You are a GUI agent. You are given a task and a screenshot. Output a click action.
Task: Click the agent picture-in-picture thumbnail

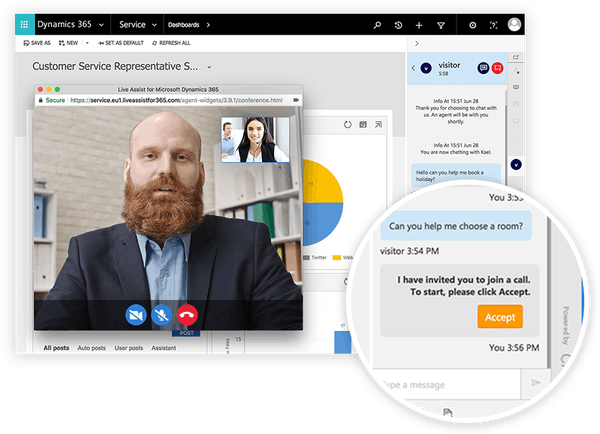tap(255, 140)
